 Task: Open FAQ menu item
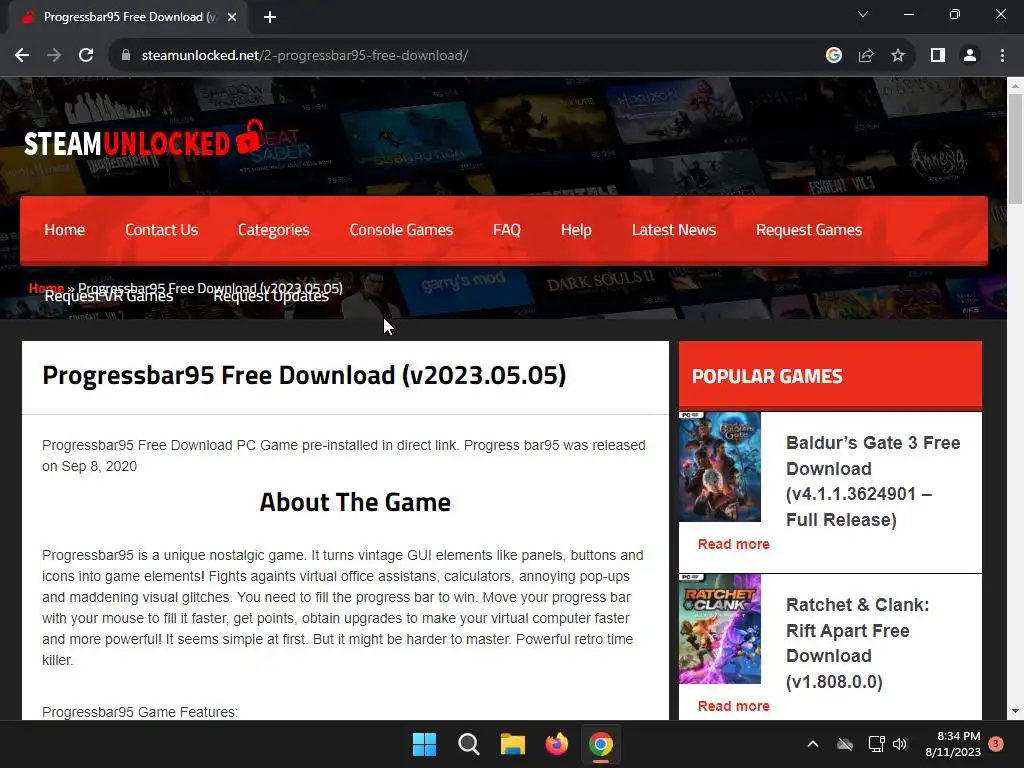507,230
